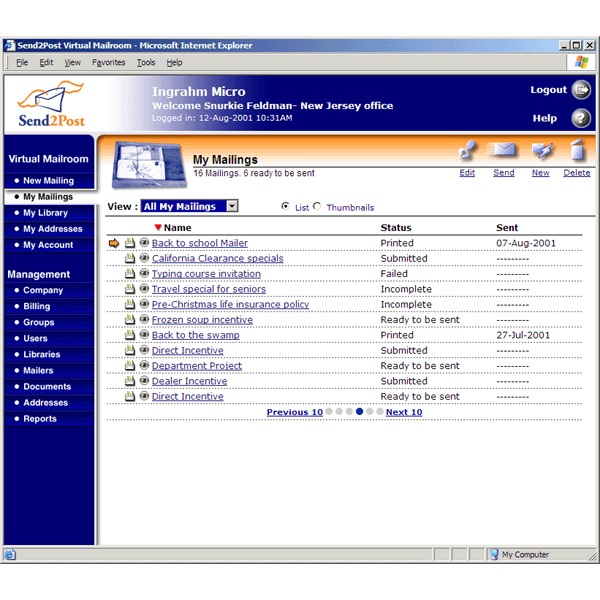Open the Billing management page
Viewport: 600px width, 600px height.
click(x=37, y=306)
